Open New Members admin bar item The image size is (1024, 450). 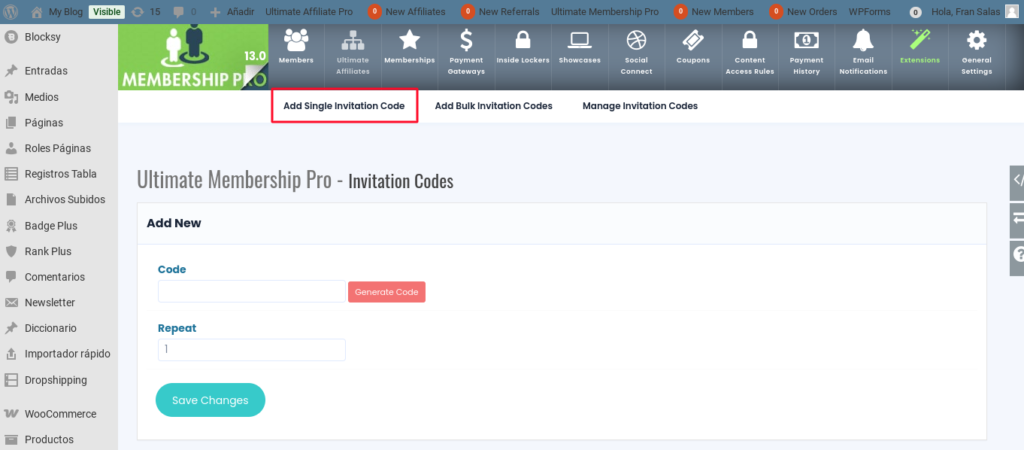point(713,12)
